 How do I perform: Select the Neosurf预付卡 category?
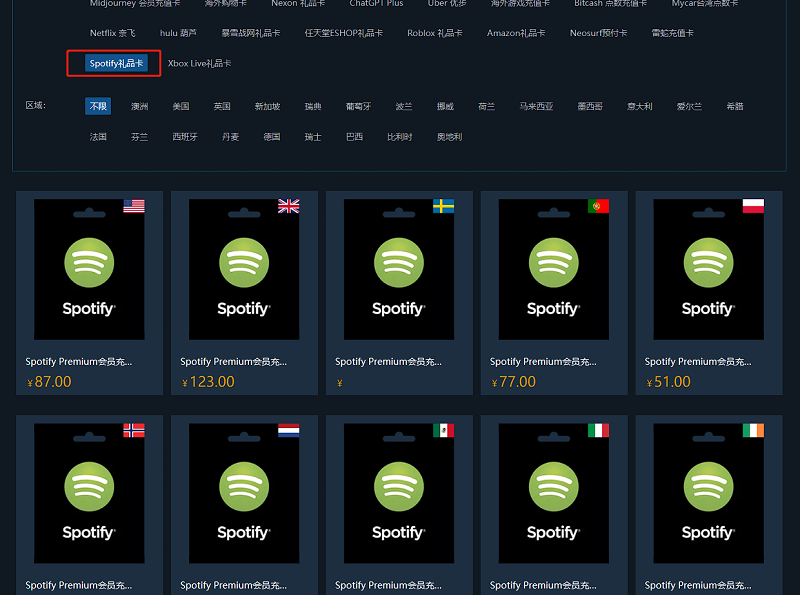tap(598, 33)
